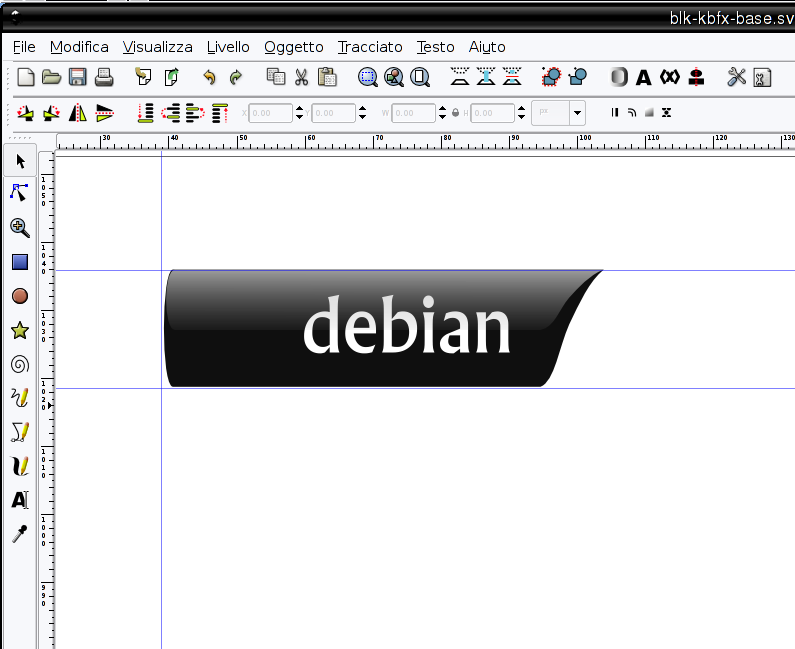This screenshot has width=795, height=649.
Task: Click the W width stepper arrows
Action: (442, 113)
